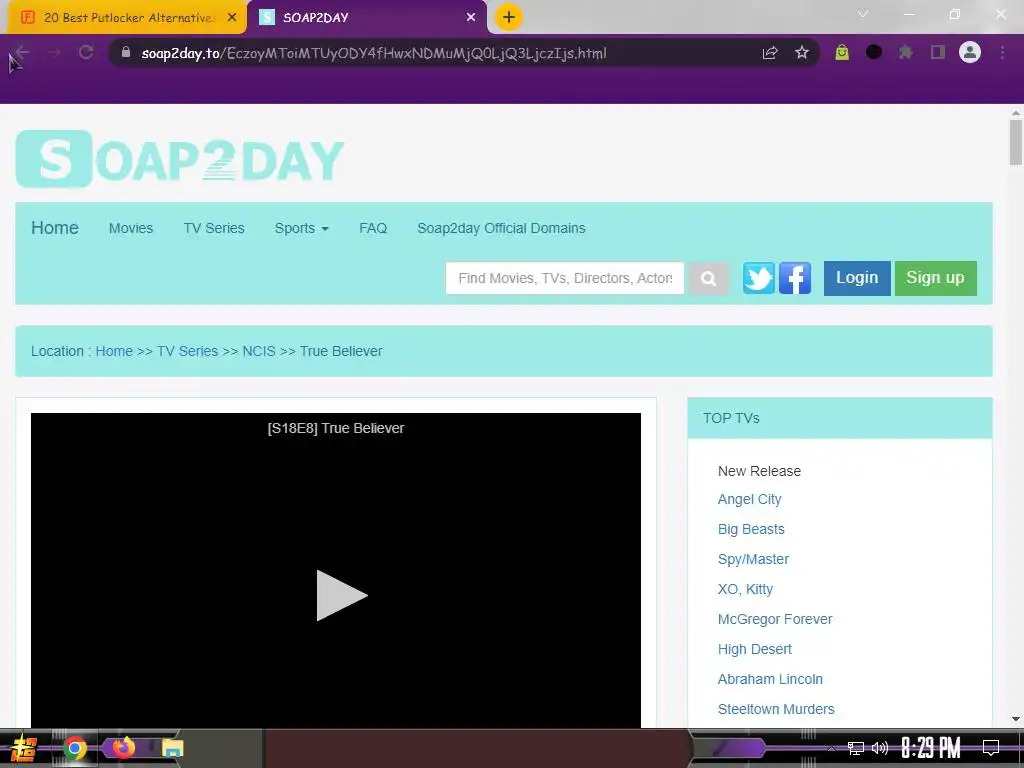Click the address bar URL
Image resolution: width=1024 pixels, height=768 pixels.
point(374,53)
